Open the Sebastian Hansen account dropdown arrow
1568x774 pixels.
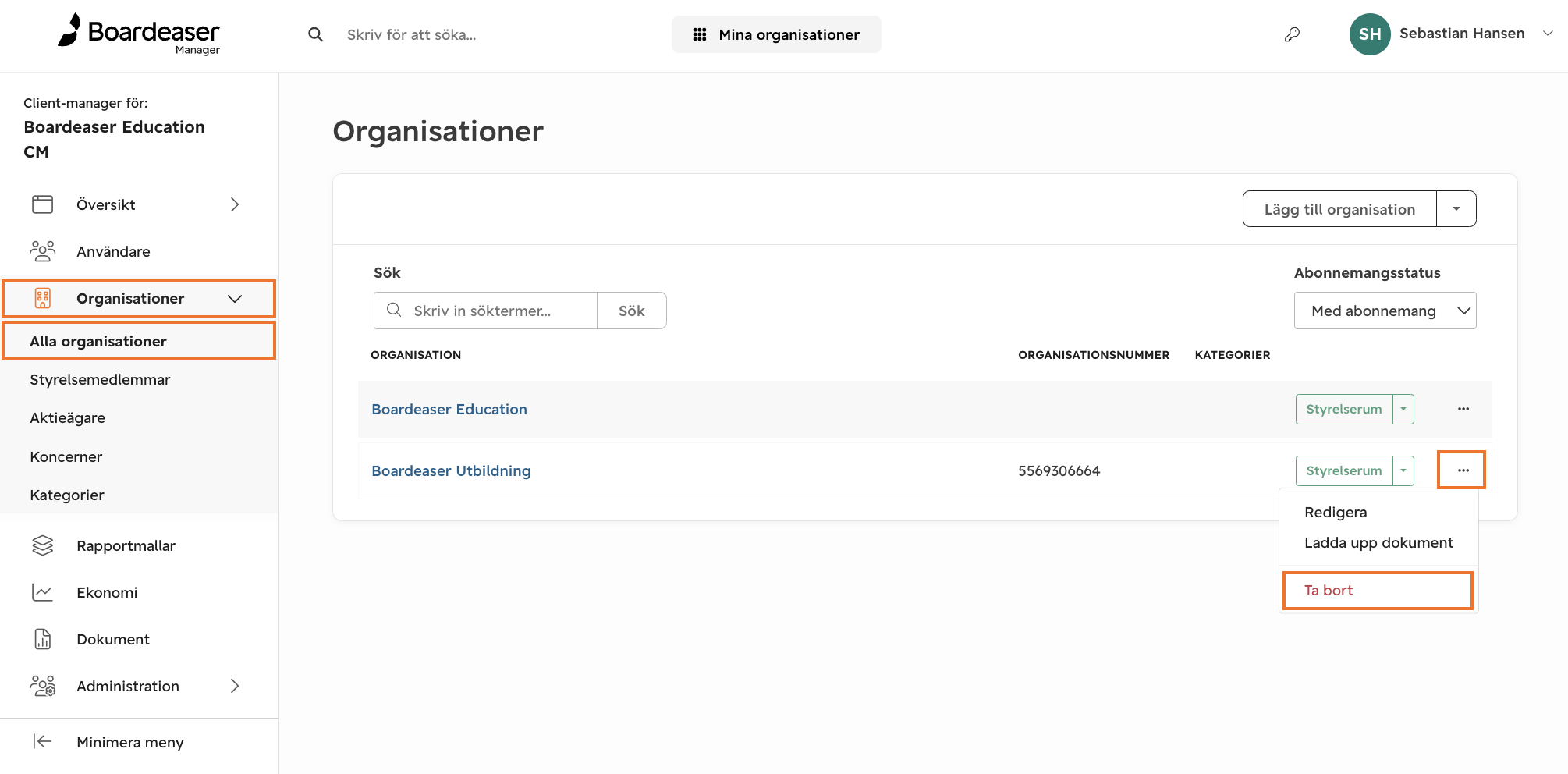pyautogui.click(x=1548, y=34)
